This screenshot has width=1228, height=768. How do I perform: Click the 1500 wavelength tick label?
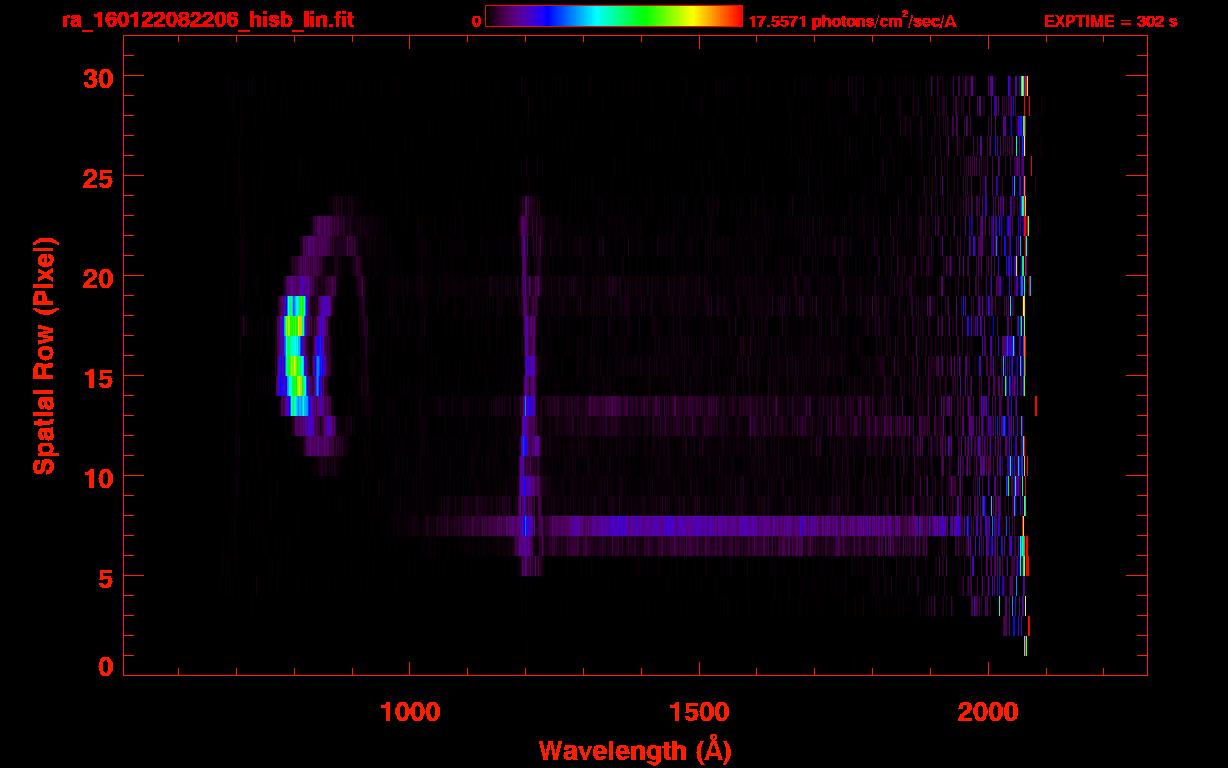699,712
